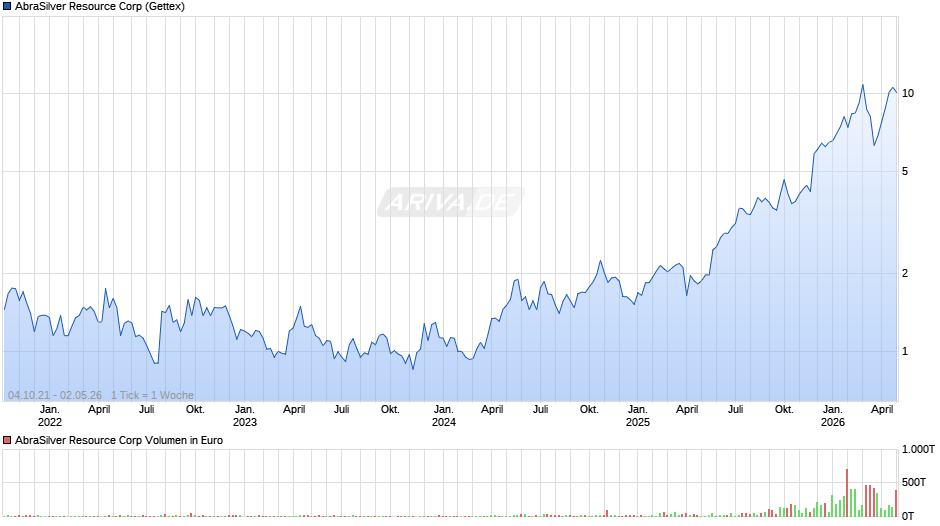The height and width of the screenshot is (526, 940).
Task: Click the price axis label '1'
Action: click(905, 351)
